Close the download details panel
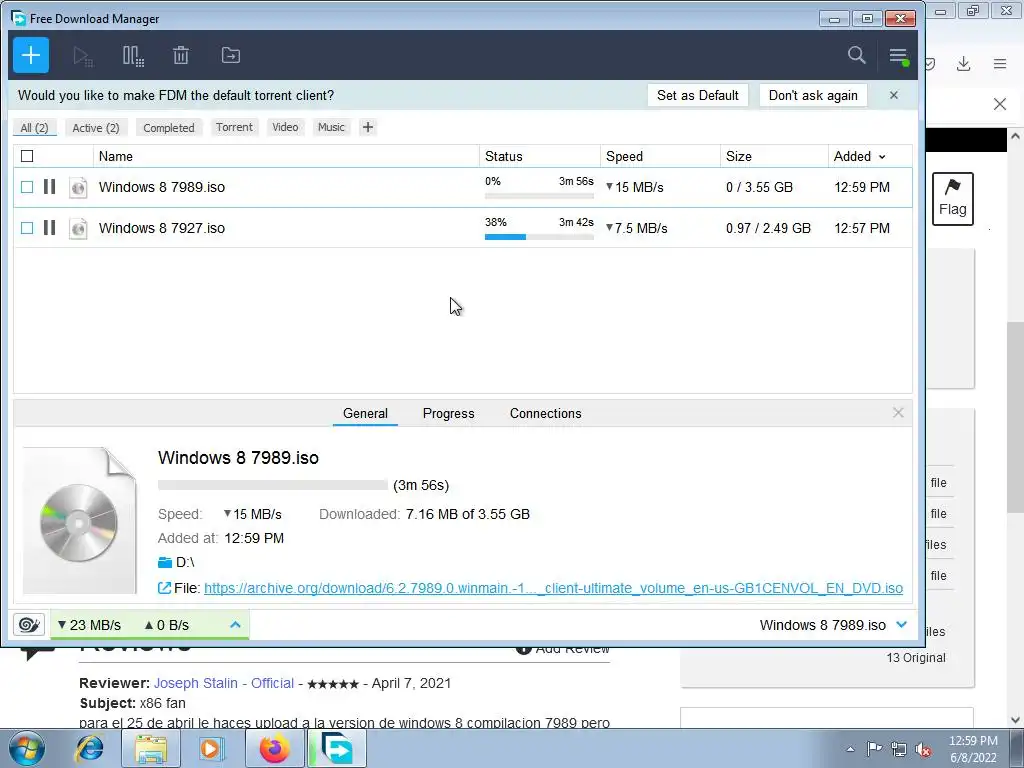This screenshot has height=768, width=1024. pyautogui.click(x=898, y=413)
